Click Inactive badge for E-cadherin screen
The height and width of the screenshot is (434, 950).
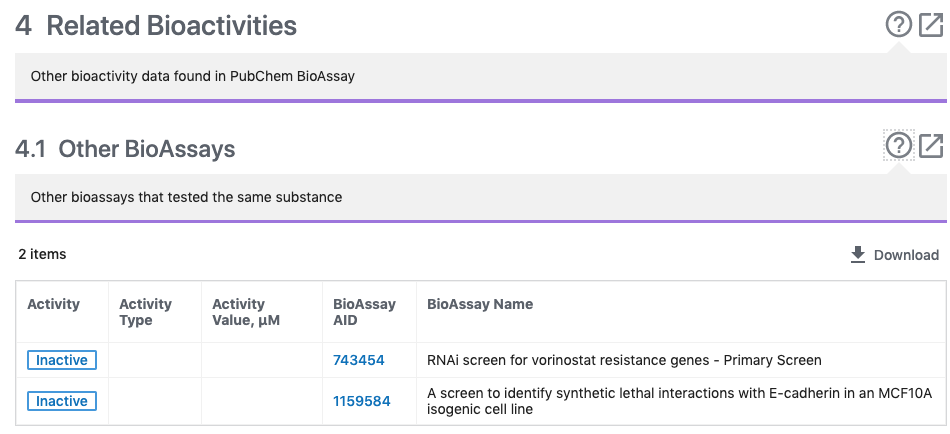click(62, 401)
